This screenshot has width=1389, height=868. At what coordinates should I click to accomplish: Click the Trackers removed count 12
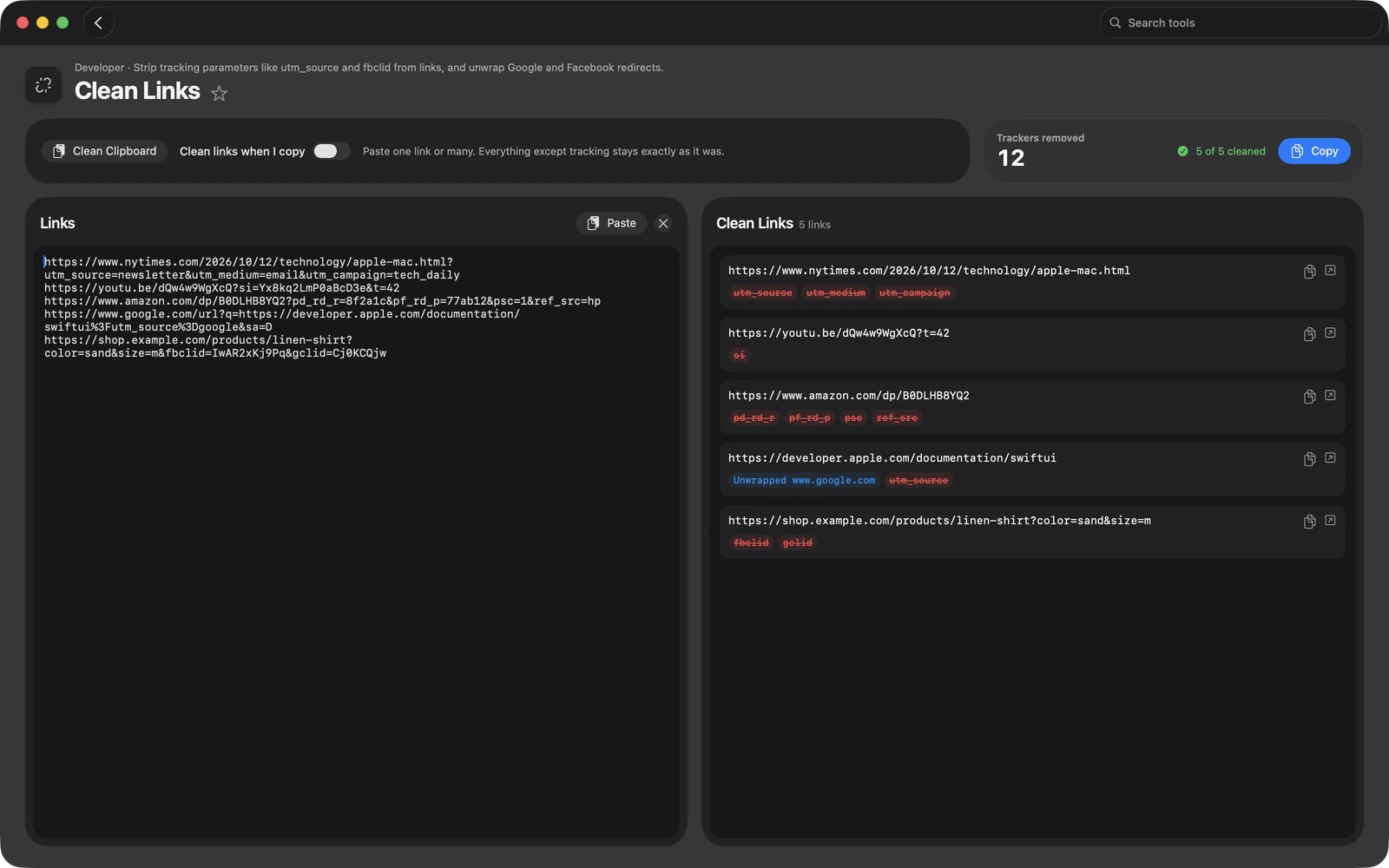(1011, 158)
